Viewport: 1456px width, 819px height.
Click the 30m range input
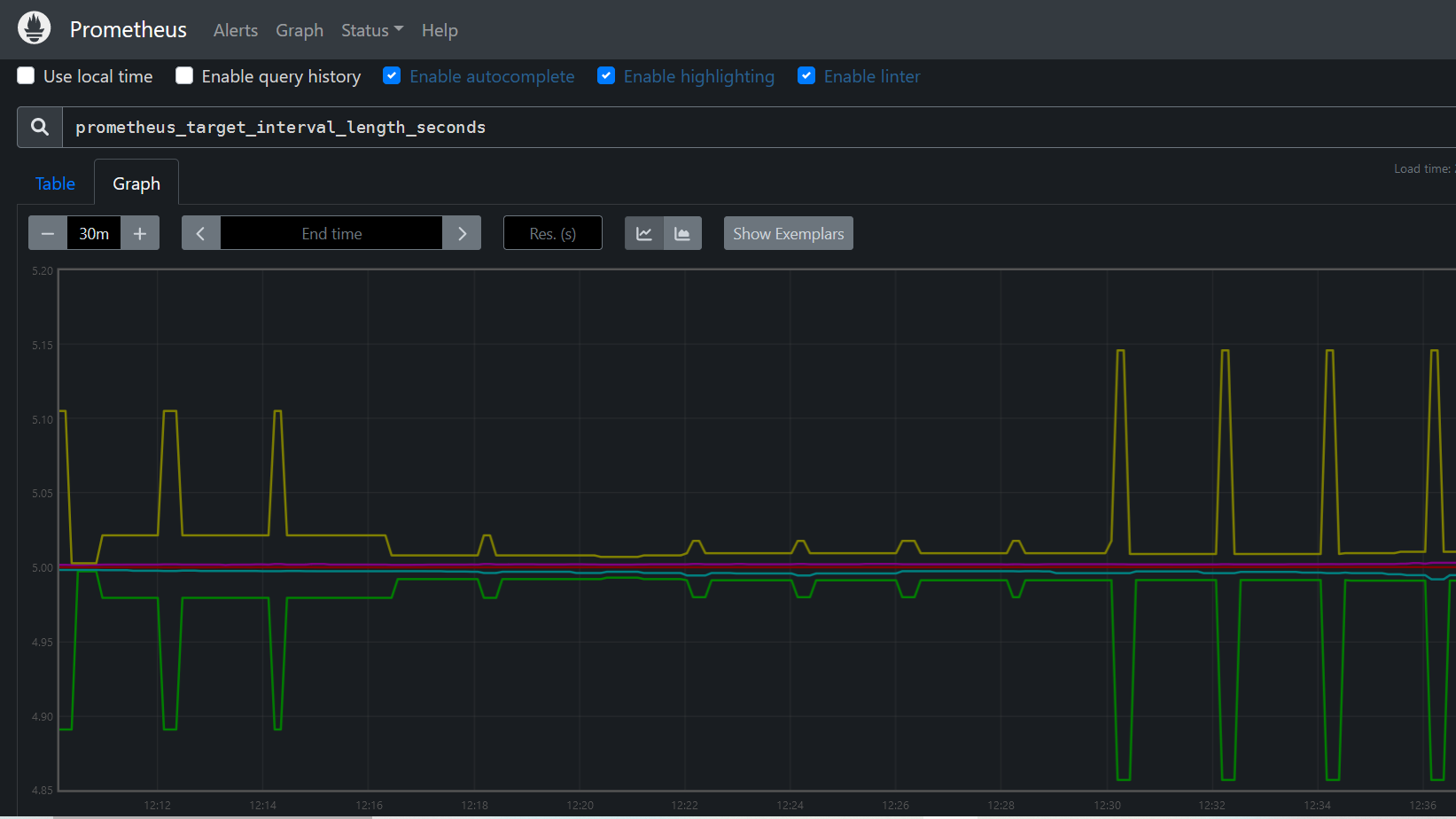click(x=94, y=233)
